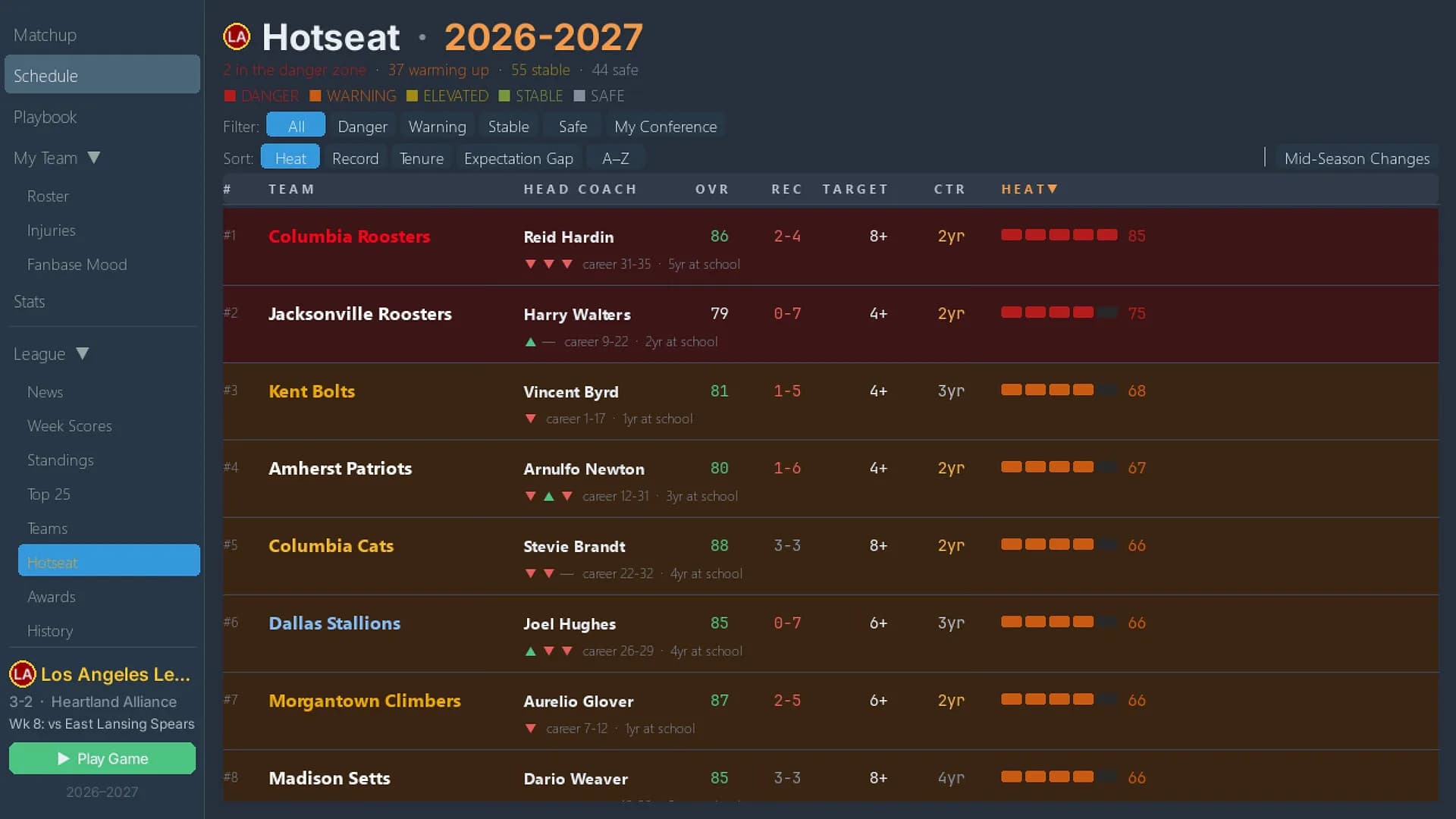Open Mid-Season Changes panel
The height and width of the screenshot is (819, 1456).
1357,158
